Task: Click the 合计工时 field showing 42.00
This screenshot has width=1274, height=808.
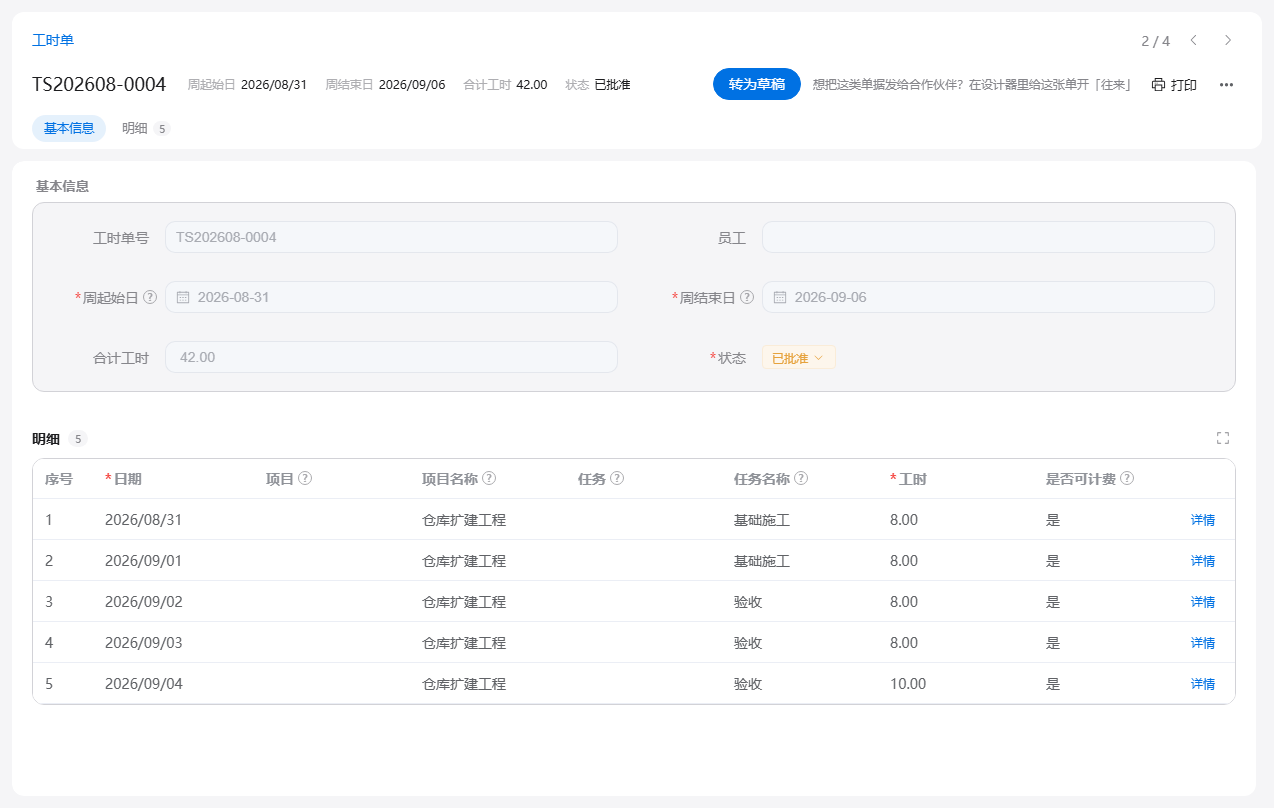Action: pyautogui.click(x=391, y=357)
